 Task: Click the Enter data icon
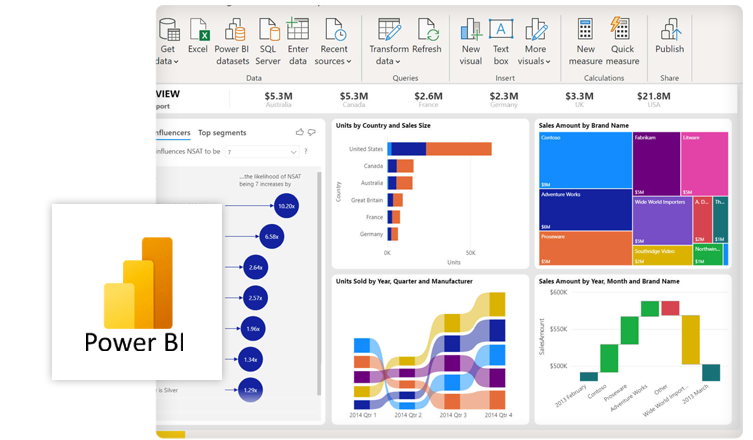(298, 29)
